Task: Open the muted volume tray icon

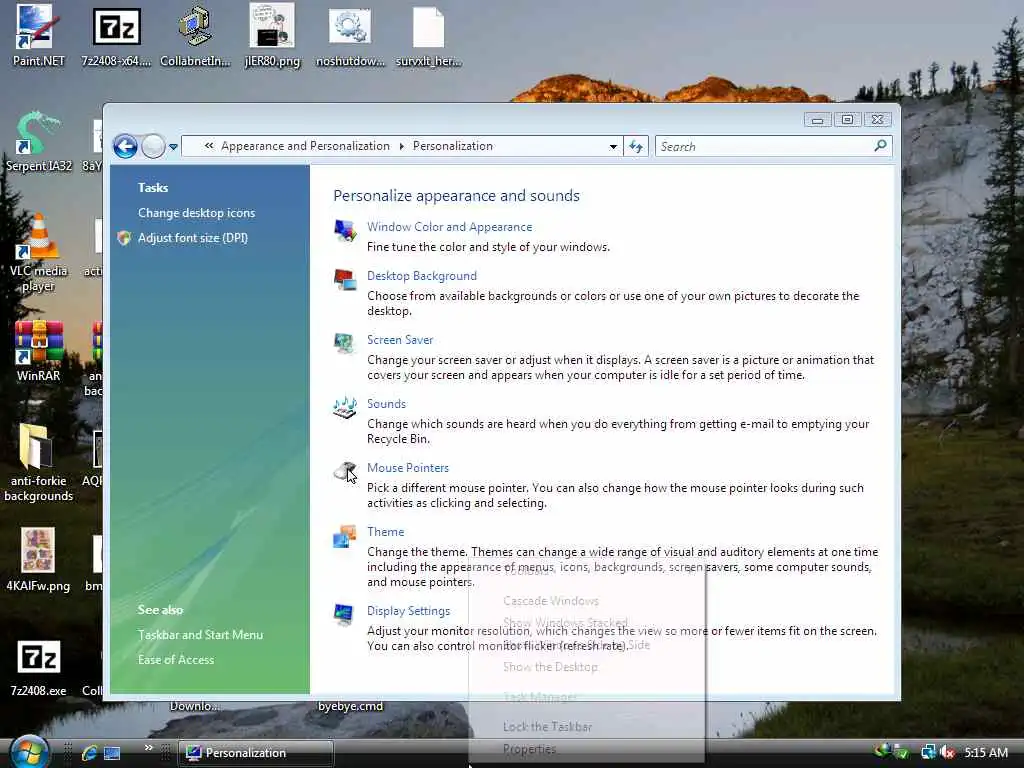Action: 946,752
